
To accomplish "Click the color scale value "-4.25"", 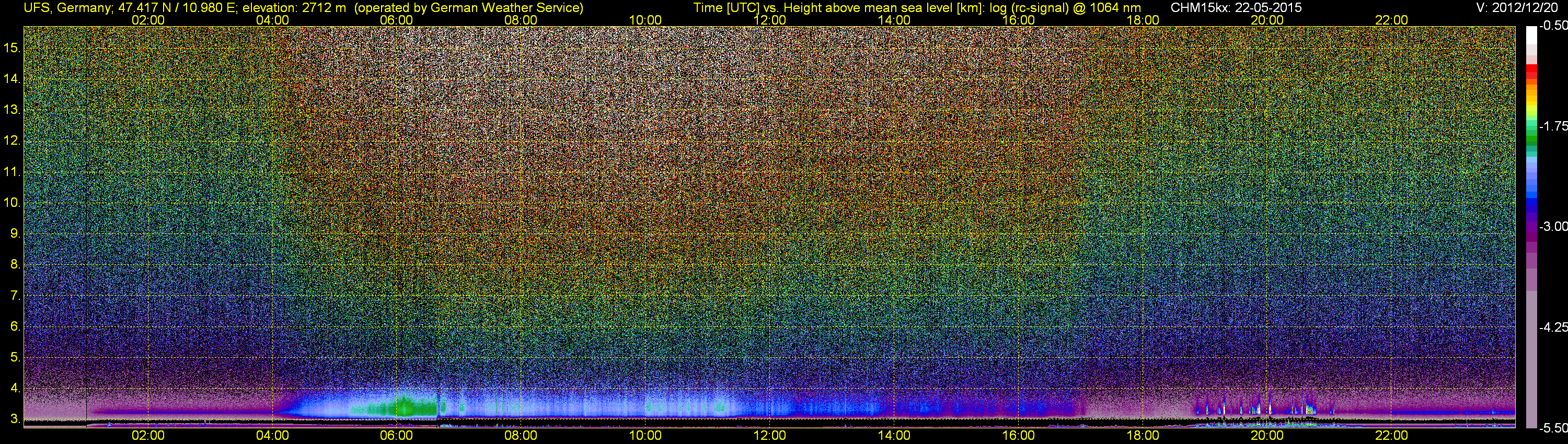I will (1553, 327).
